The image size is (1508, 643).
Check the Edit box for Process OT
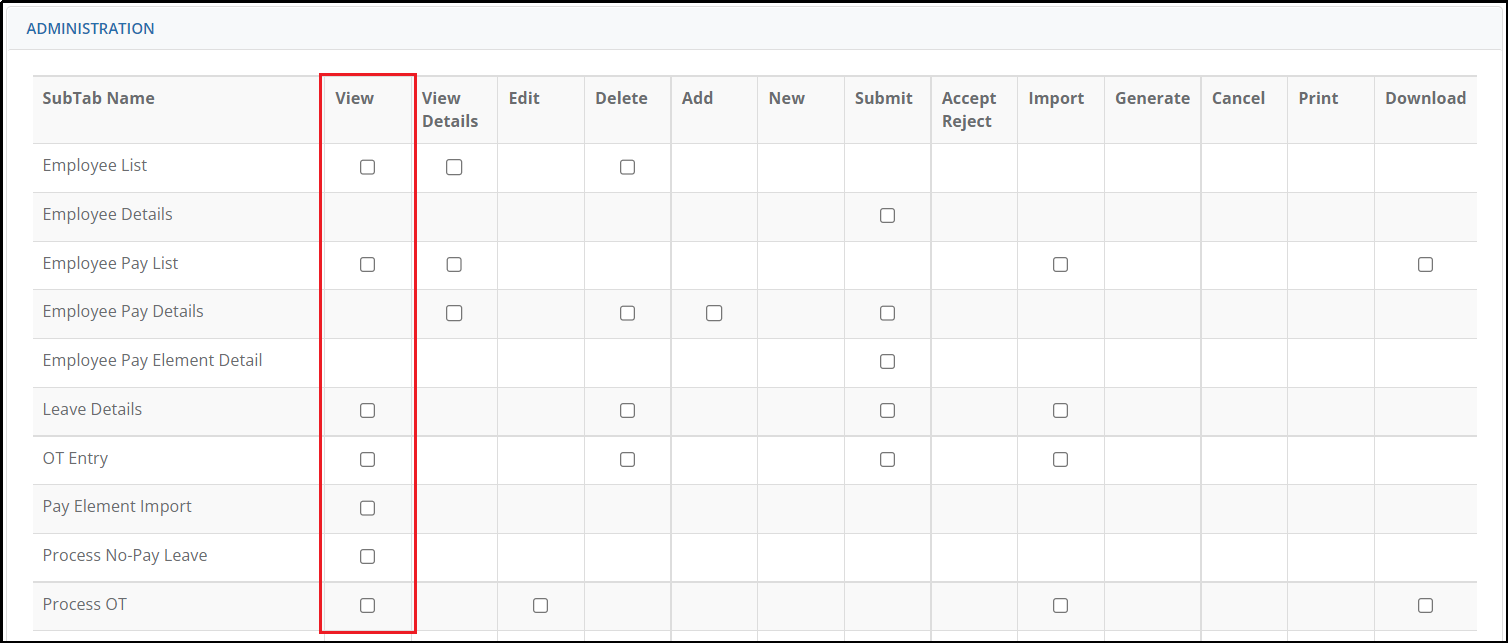click(x=540, y=605)
